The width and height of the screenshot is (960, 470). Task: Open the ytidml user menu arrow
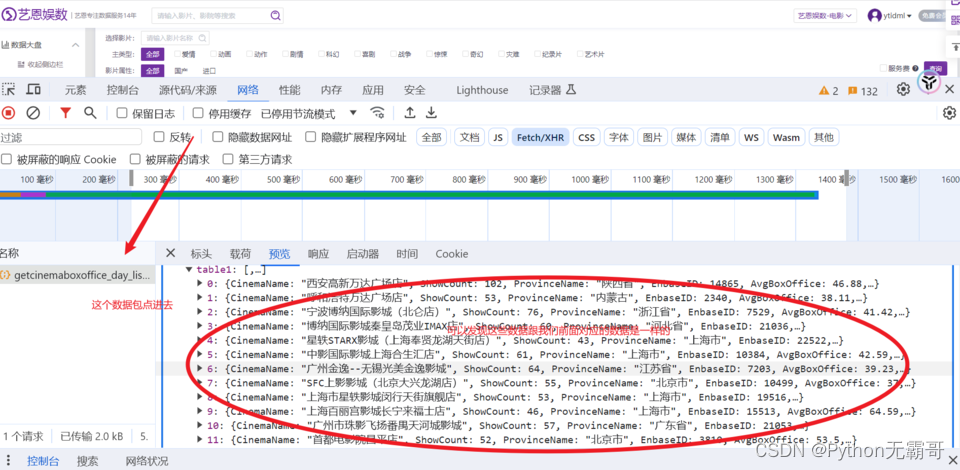point(909,16)
